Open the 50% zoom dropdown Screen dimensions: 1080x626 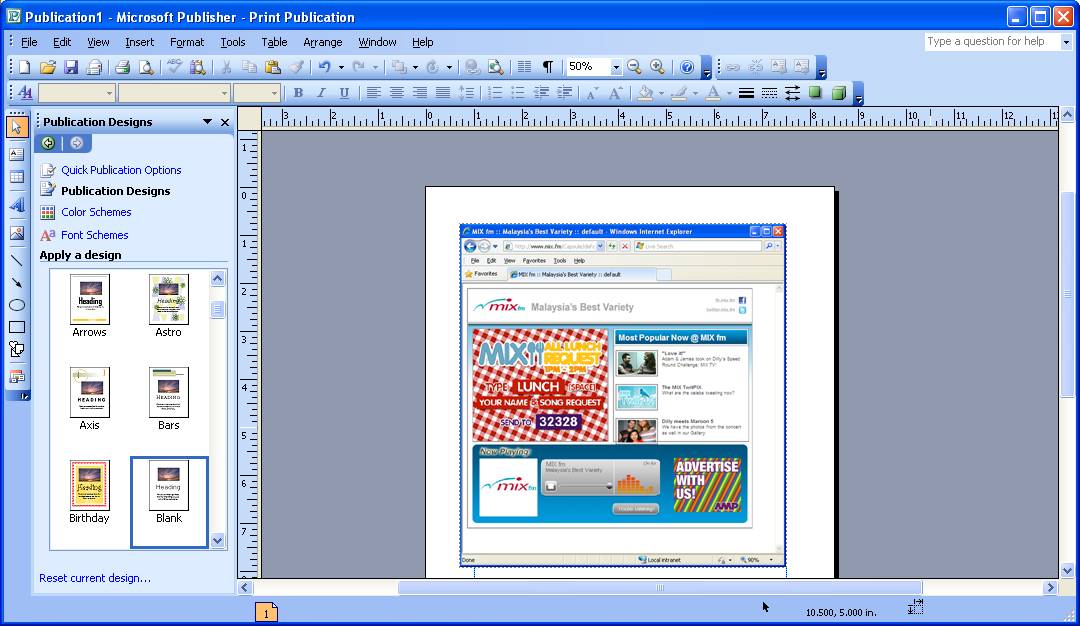(x=616, y=67)
